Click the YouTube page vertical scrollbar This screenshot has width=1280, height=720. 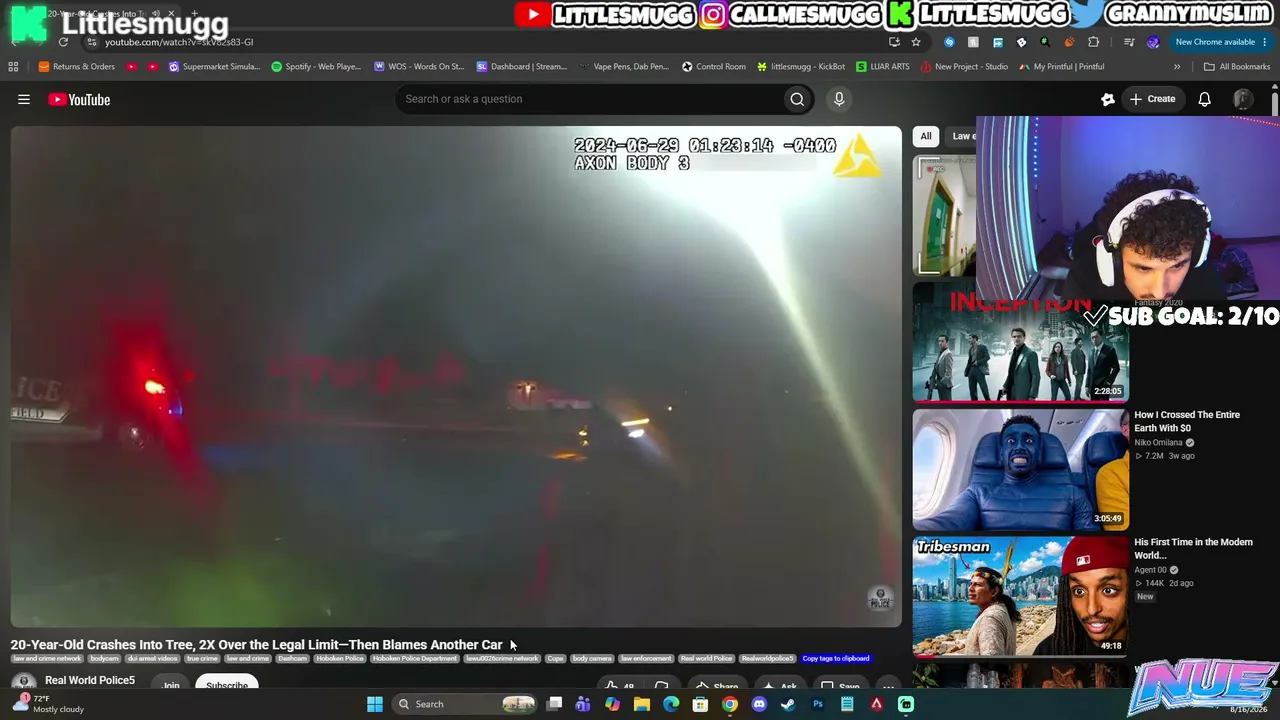1275,103
